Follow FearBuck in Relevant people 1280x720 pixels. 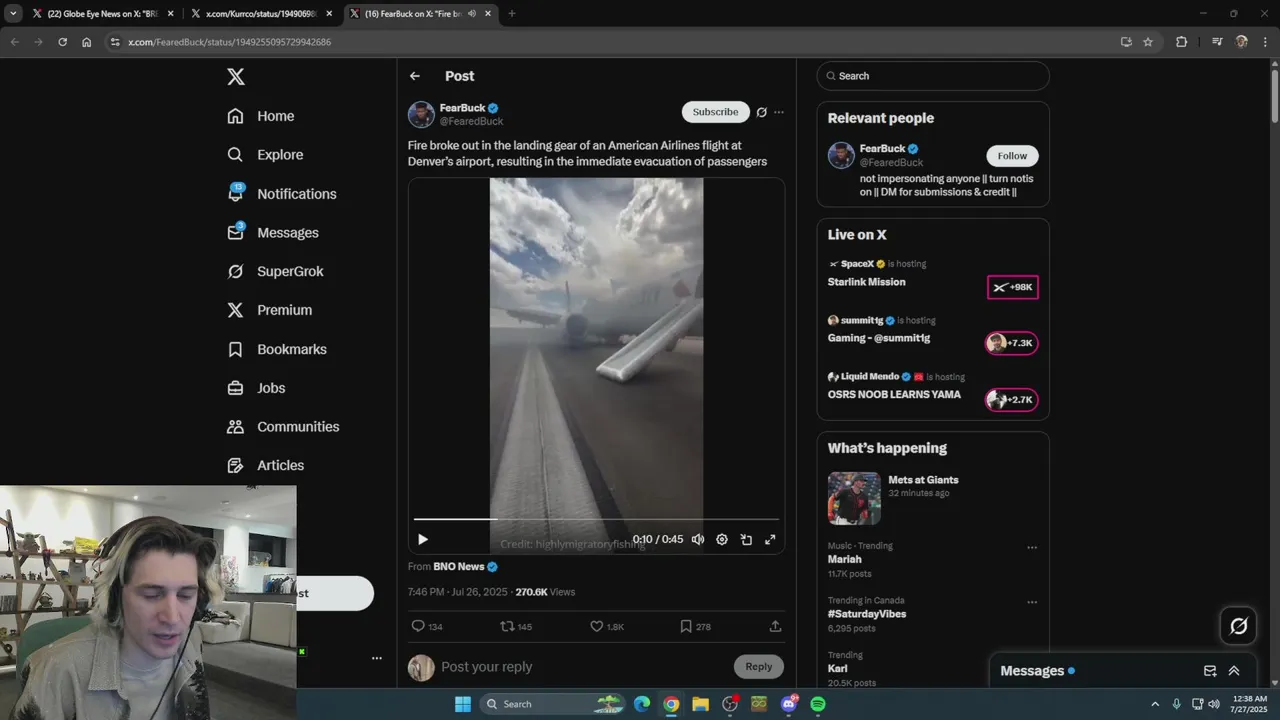(1012, 156)
